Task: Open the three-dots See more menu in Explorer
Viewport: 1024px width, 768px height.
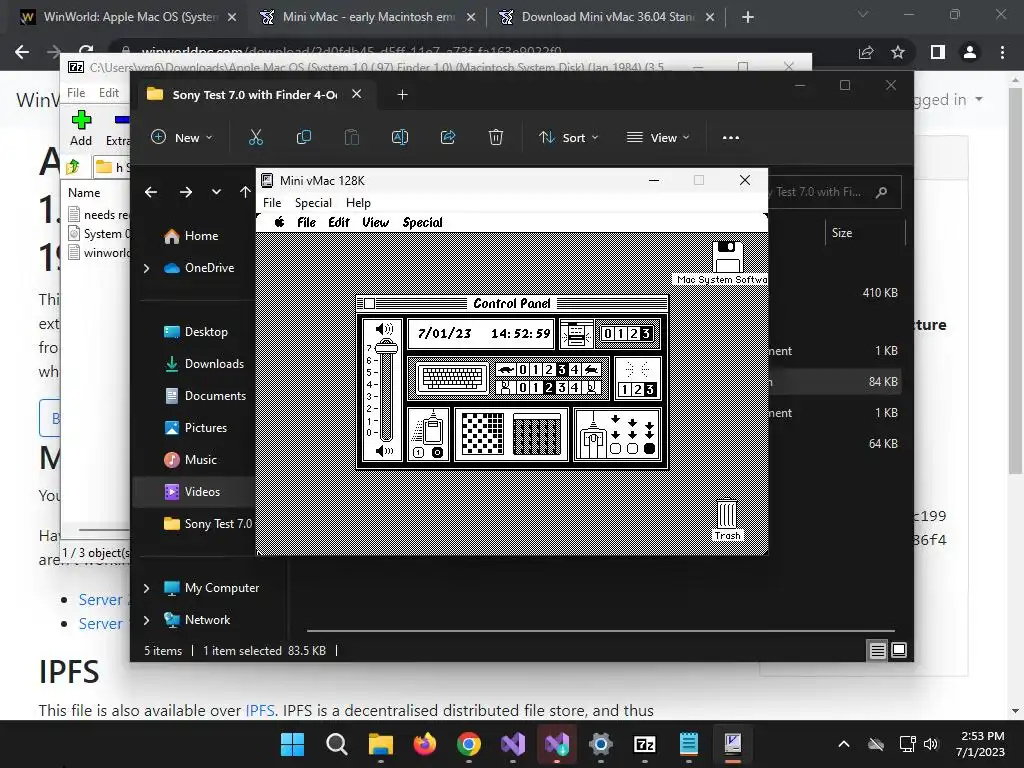Action: click(731, 137)
